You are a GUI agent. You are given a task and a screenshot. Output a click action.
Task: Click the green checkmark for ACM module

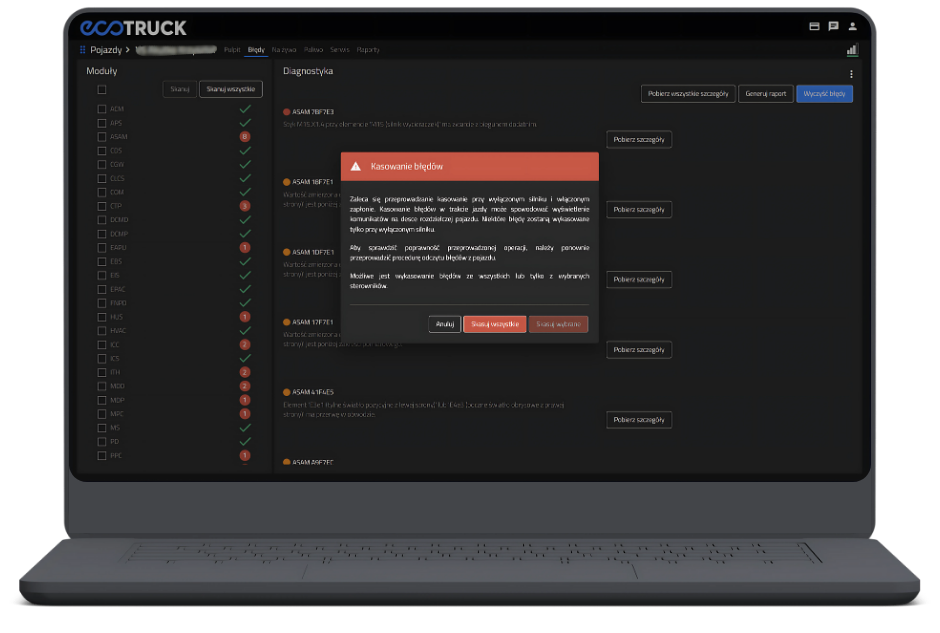(x=245, y=108)
